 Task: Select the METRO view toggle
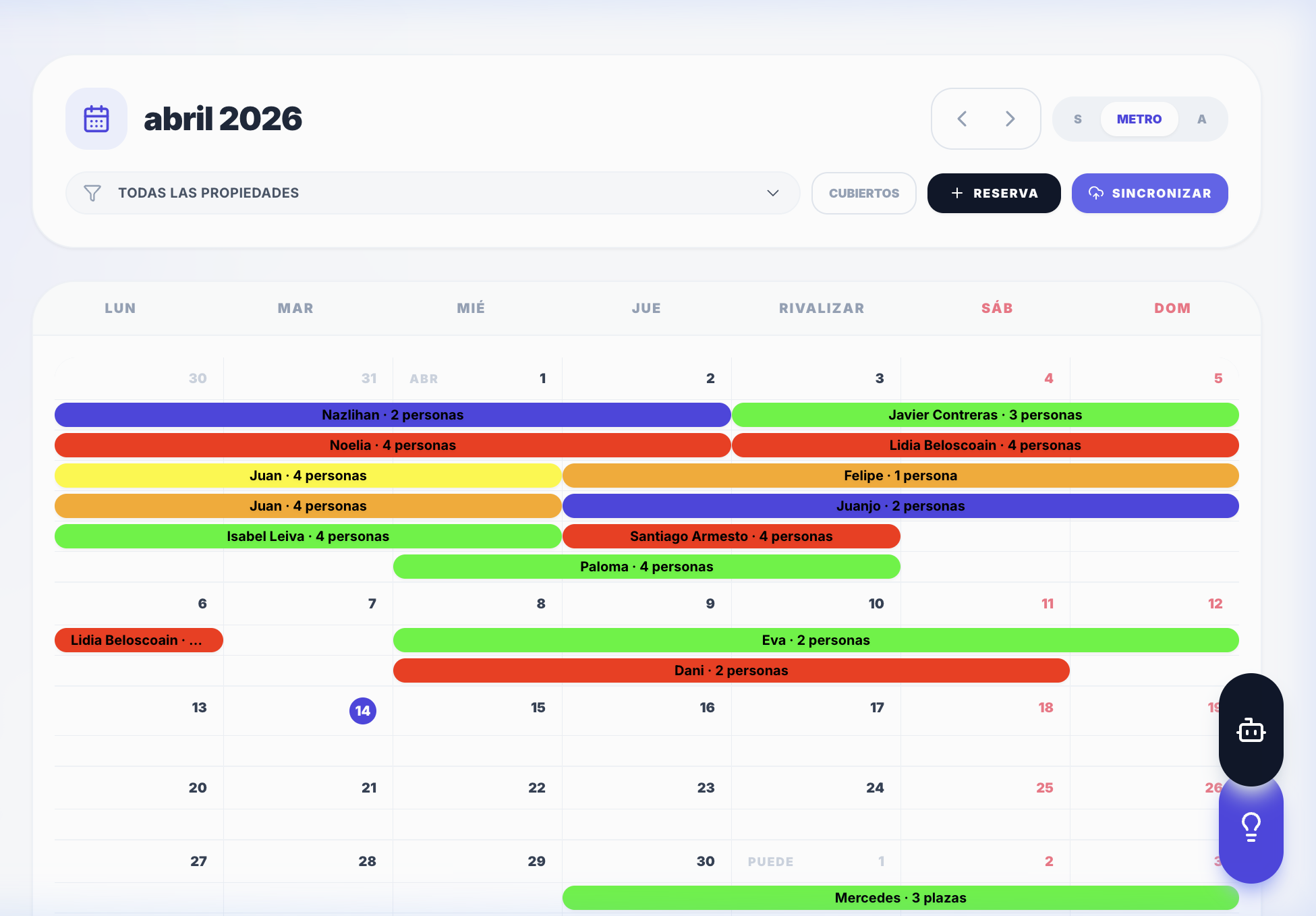1139,119
